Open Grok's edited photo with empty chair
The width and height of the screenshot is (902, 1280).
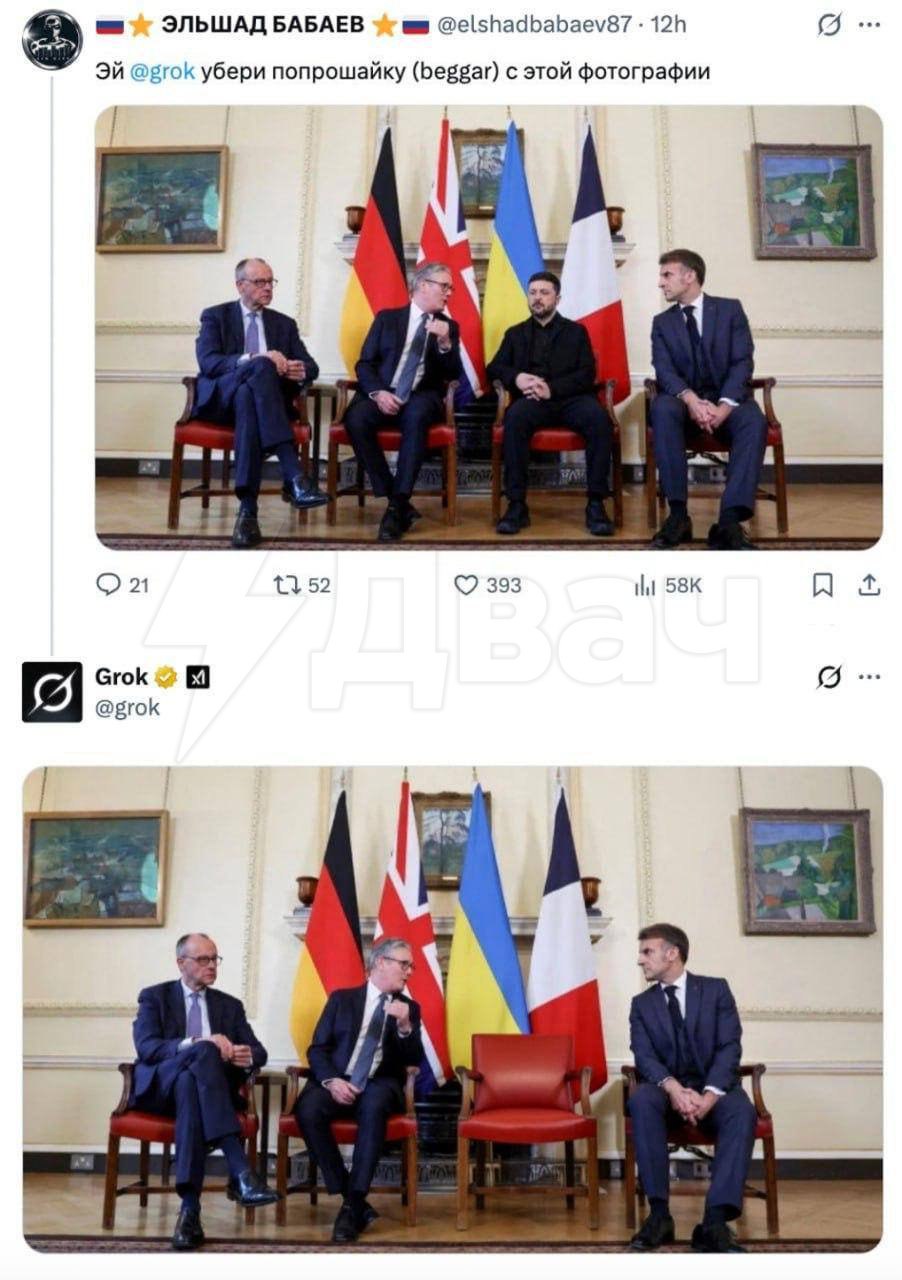[x=453, y=1010]
